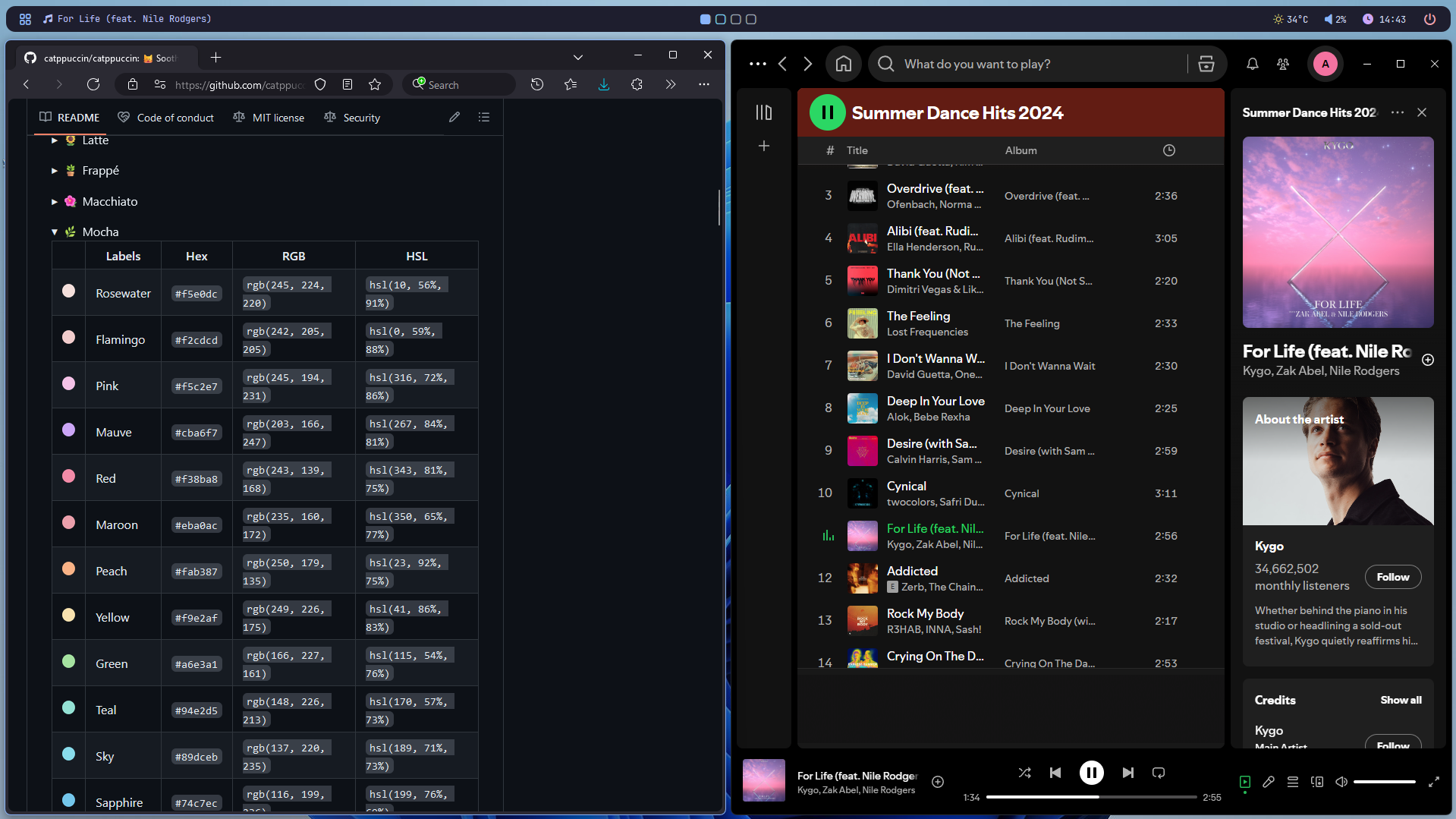This screenshot has width=1456, height=819.
Task: Open more options in Now Playing panel
Action: pyautogui.click(x=1398, y=112)
